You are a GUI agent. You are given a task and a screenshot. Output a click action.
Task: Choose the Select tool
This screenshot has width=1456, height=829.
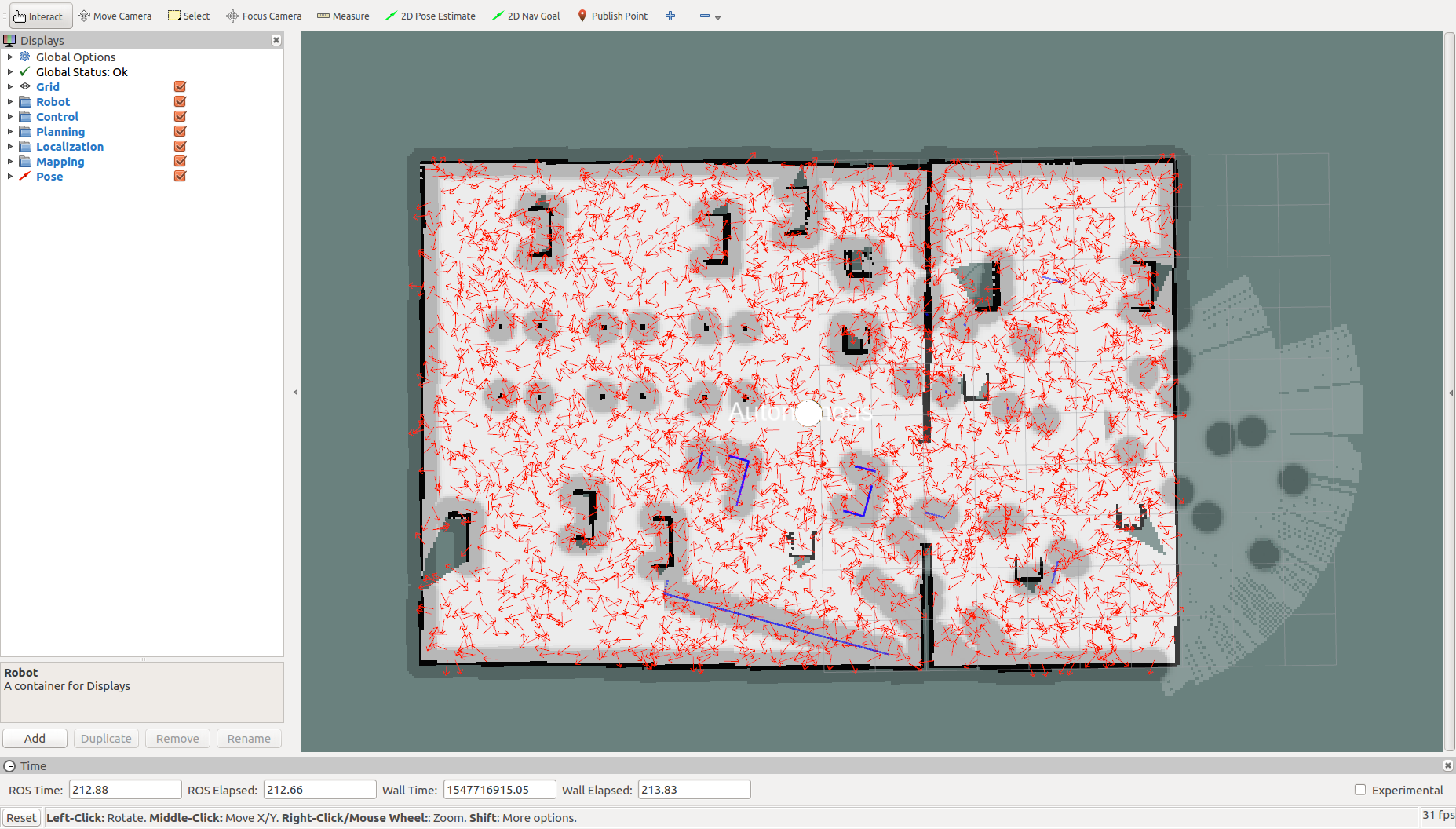click(189, 16)
